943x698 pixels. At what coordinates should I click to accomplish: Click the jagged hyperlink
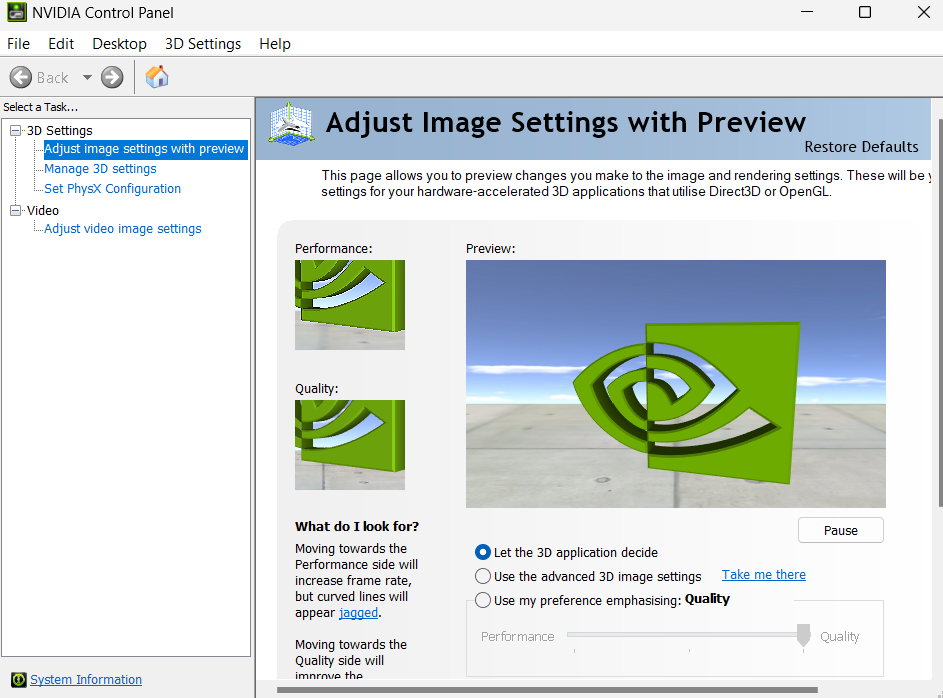click(x=358, y=613)
